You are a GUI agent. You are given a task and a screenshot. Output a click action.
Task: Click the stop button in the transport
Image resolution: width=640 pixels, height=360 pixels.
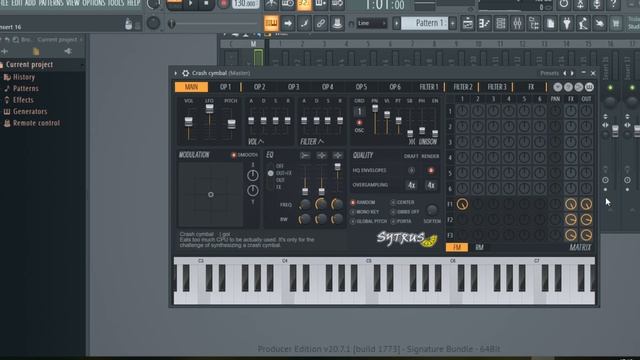pyautogui.click(x=207, y=4)
